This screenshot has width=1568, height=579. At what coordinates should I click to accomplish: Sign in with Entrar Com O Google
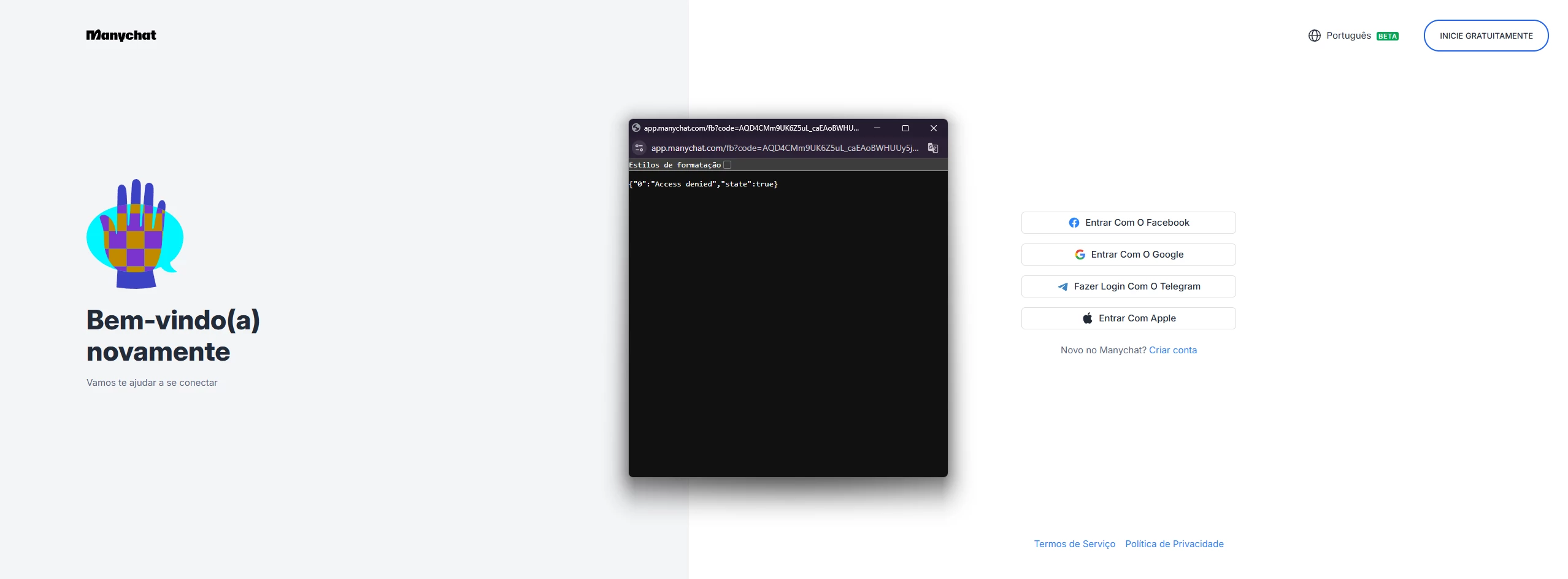(x=1128, y=255)
